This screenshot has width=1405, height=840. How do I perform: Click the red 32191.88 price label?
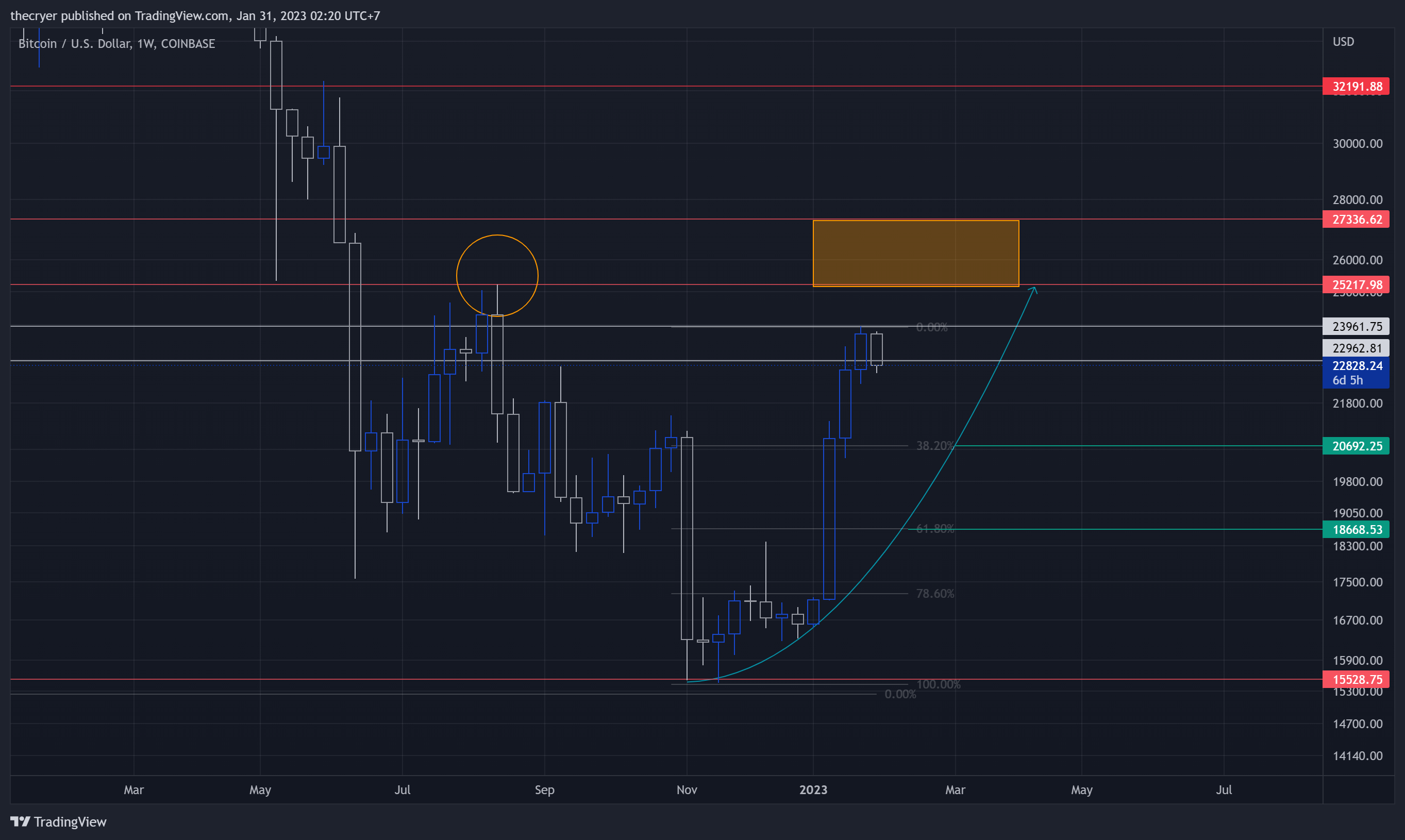(1356, 87)
